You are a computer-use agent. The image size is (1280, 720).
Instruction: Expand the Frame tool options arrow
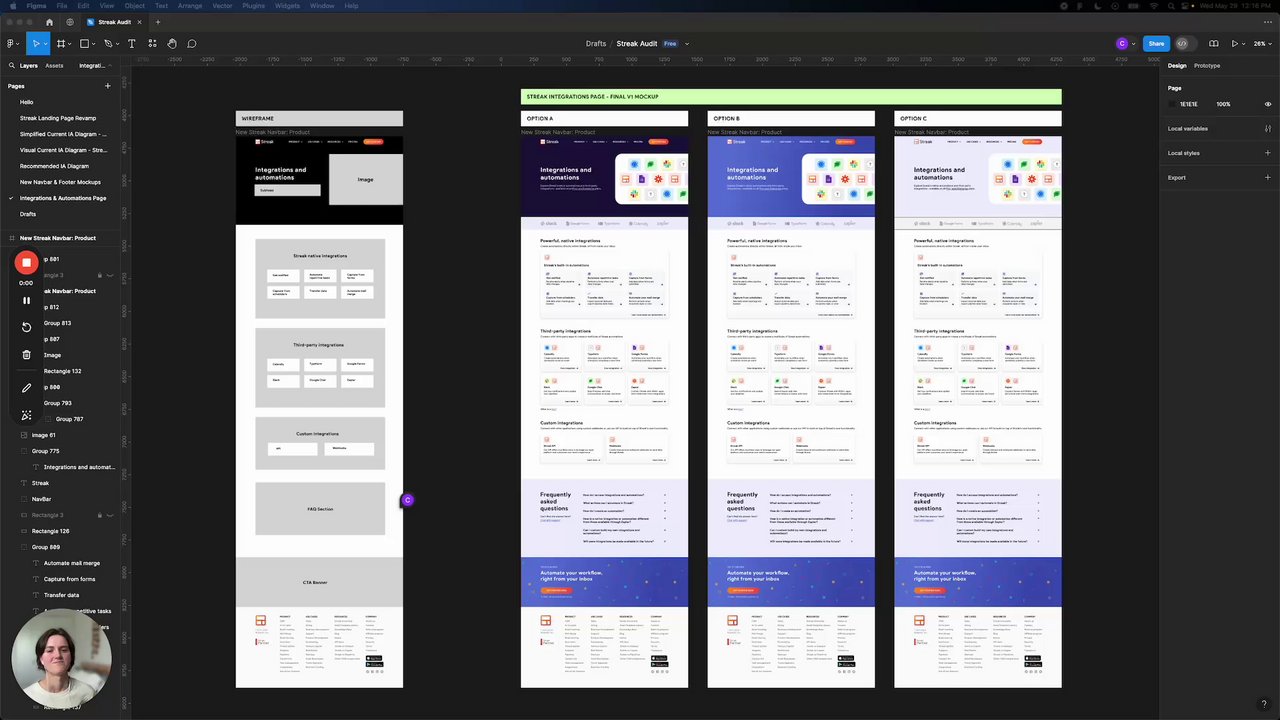click(x=71, y=44)
